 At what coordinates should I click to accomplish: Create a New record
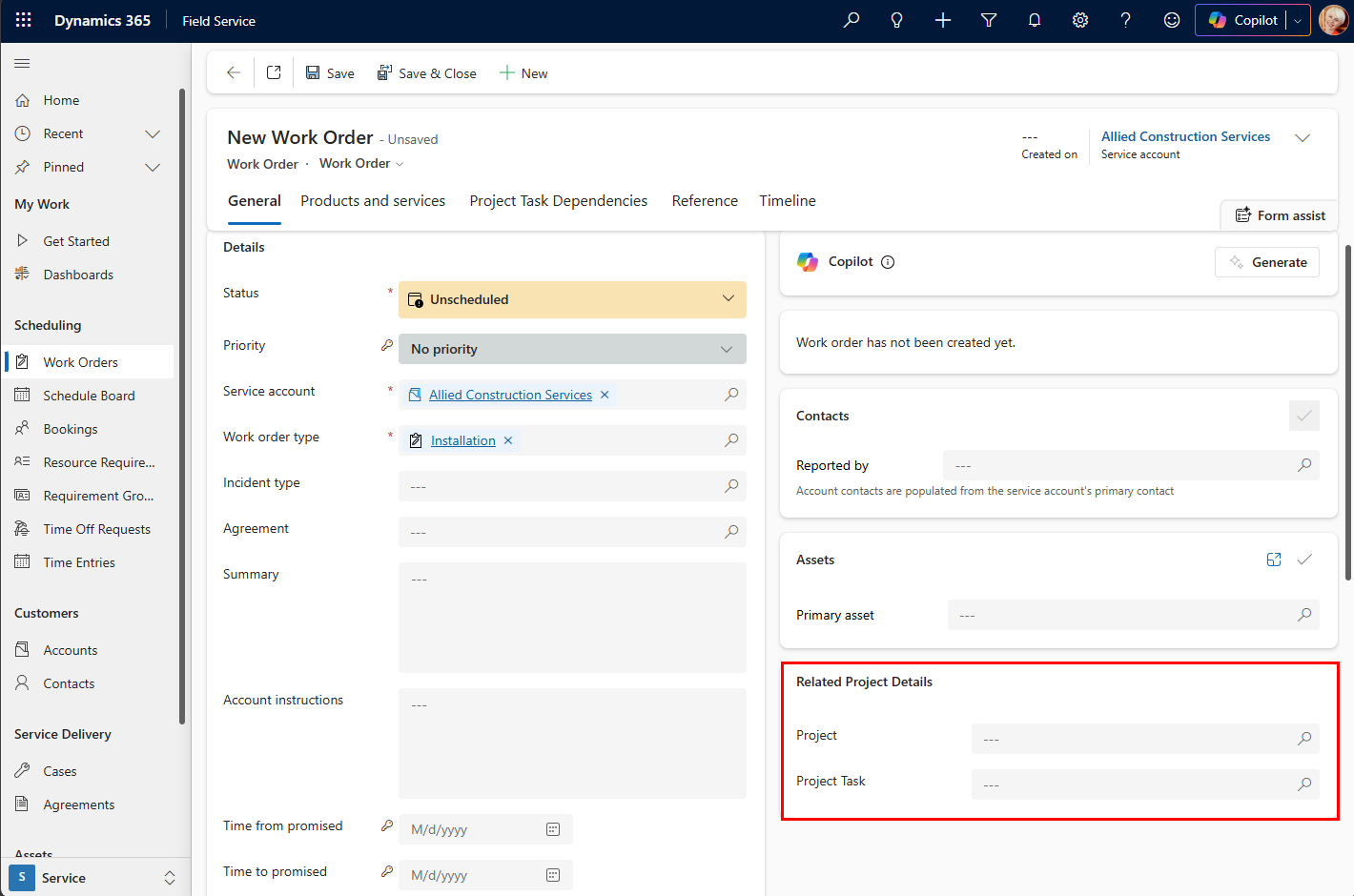tap(523, 73)
